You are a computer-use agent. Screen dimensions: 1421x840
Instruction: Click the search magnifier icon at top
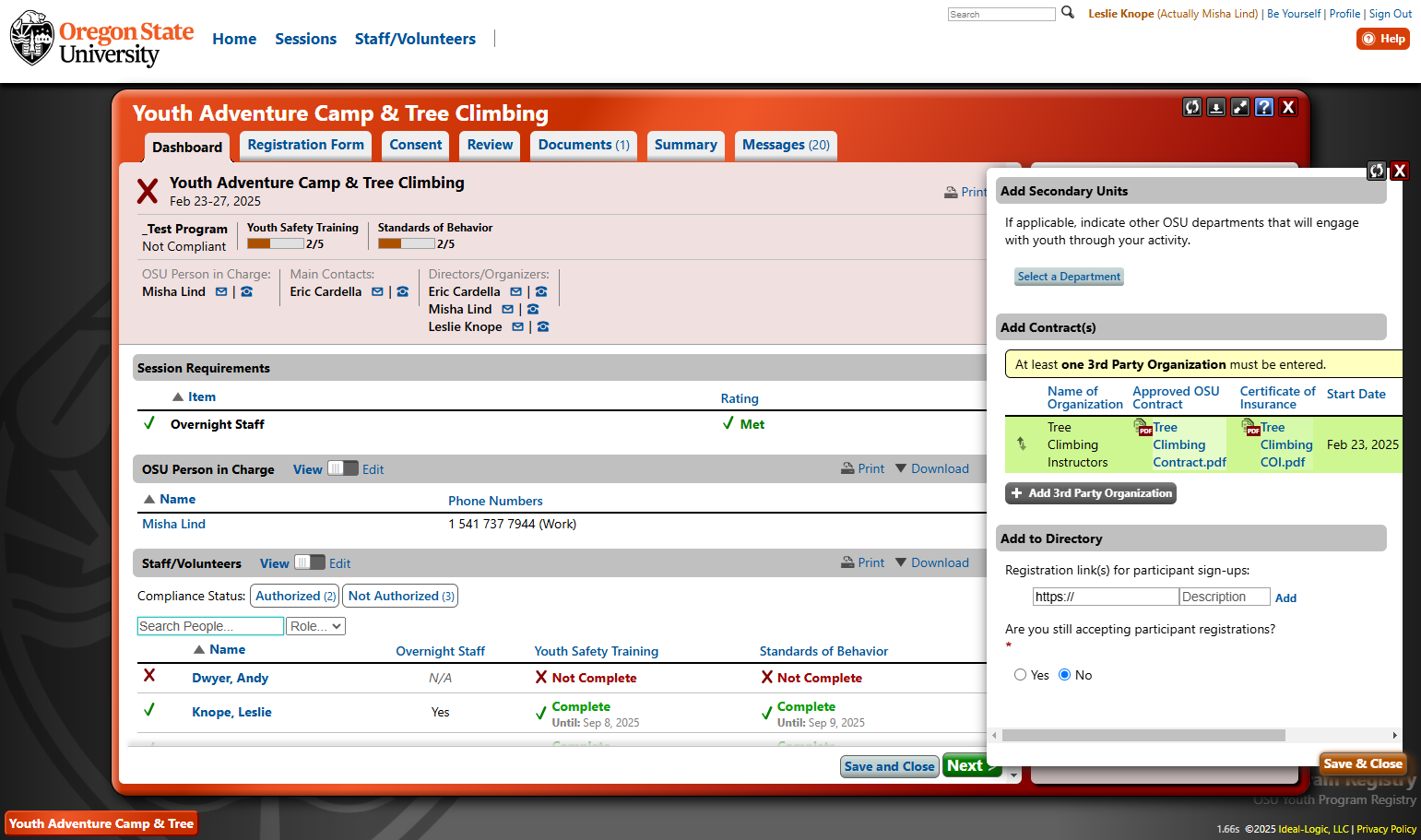(1068, 12)
